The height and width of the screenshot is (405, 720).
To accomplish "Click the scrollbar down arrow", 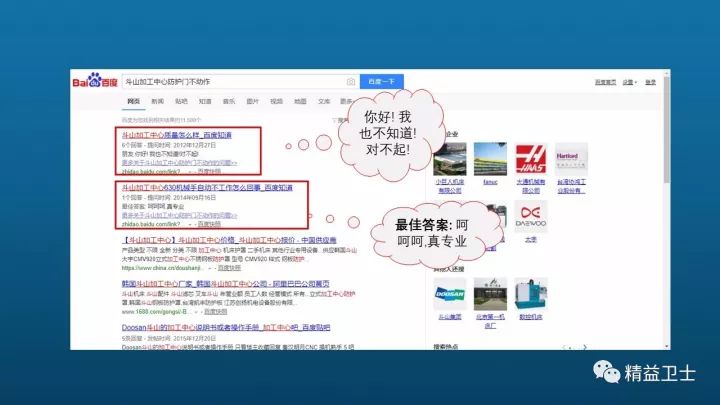I will [666, 347].
